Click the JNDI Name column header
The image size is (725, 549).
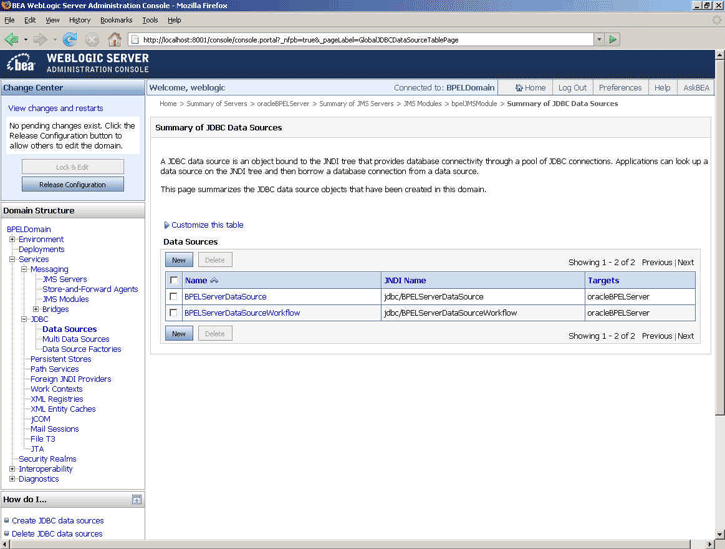pyautogui.click(x=405, y=281)
